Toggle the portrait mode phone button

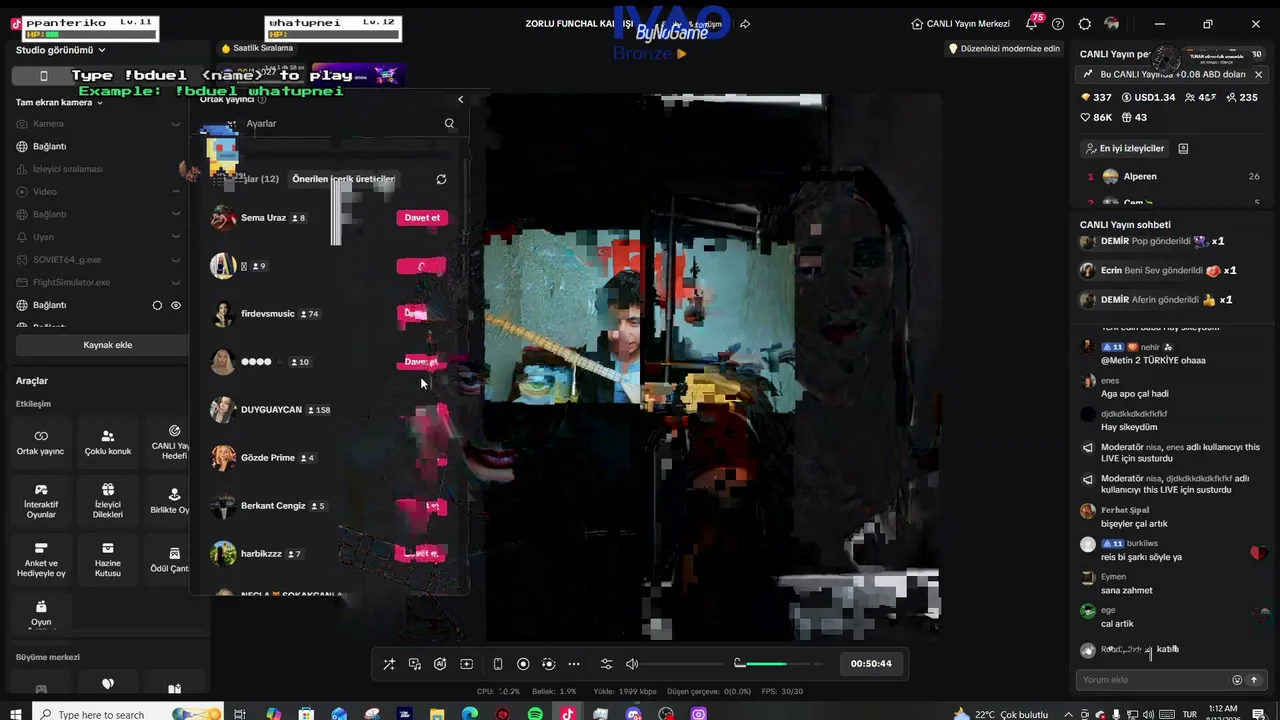(43, 76)
